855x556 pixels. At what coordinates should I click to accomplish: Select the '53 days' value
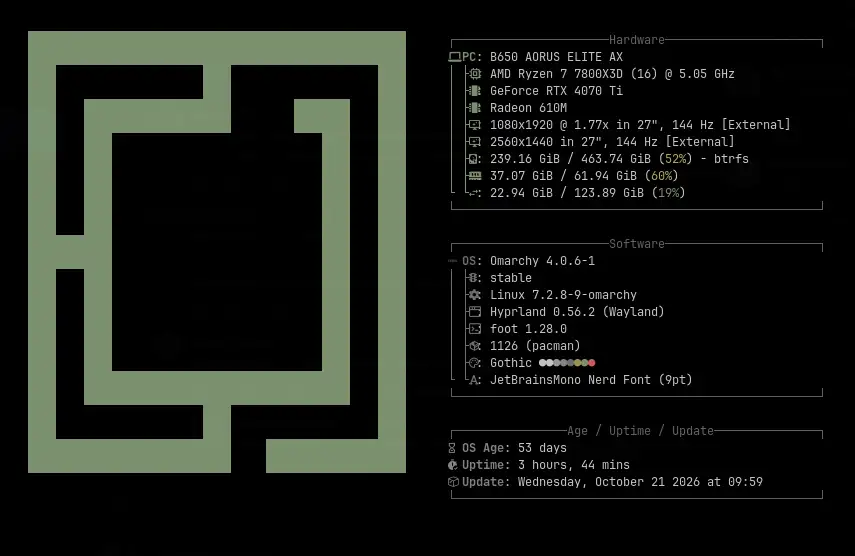(543, 448)
